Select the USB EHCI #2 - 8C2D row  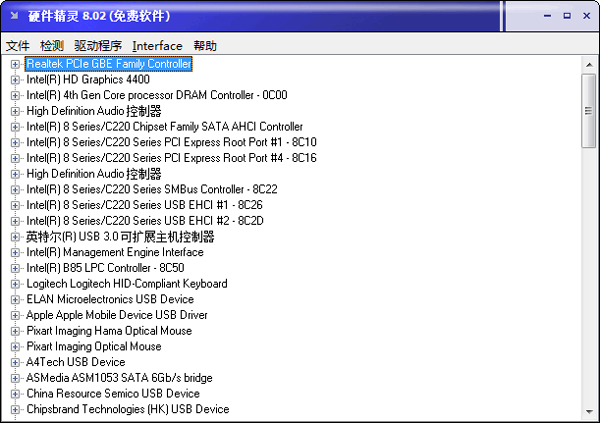pyautogui.click(x=145, y=221)
